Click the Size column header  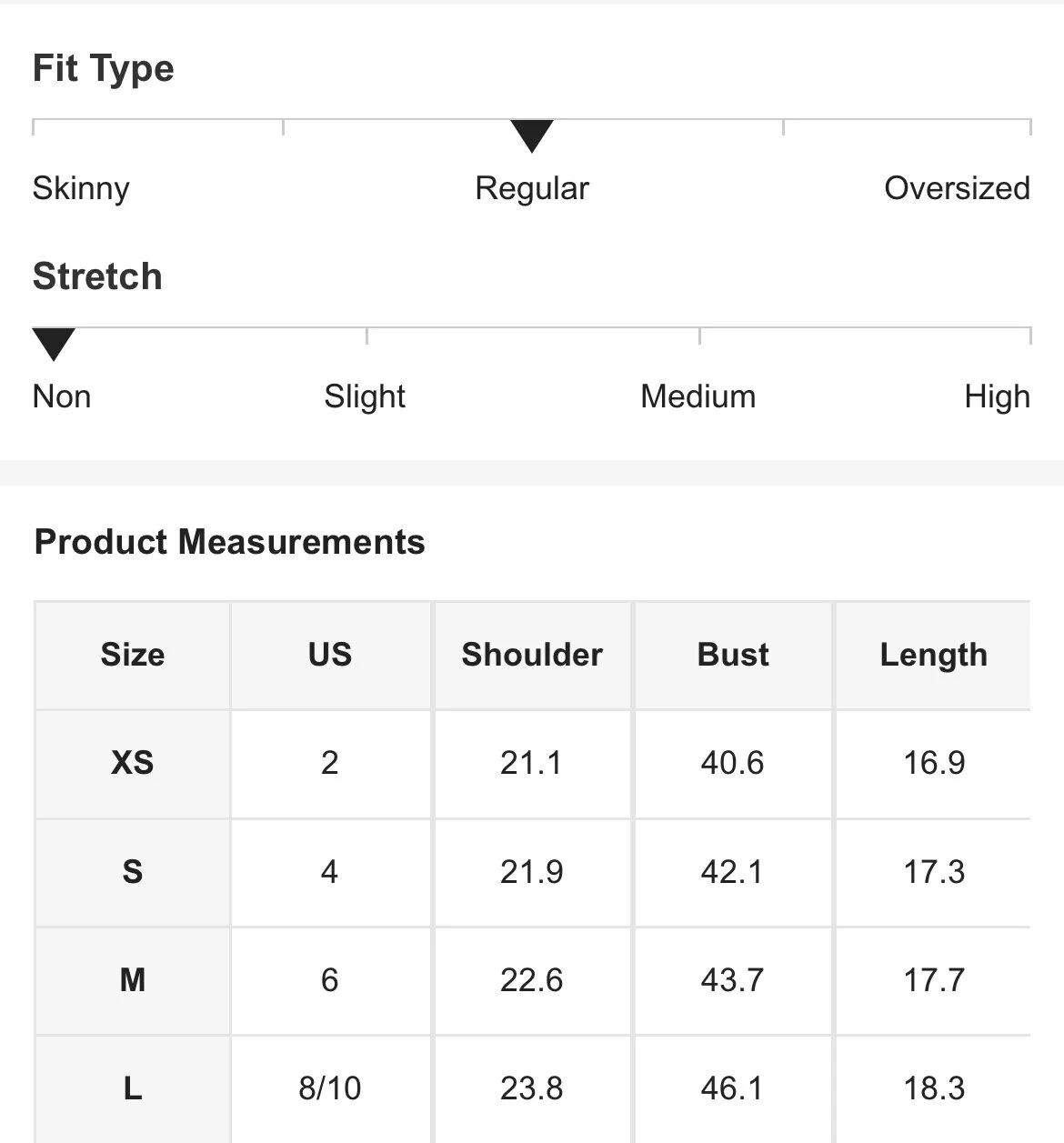point(133,655)
